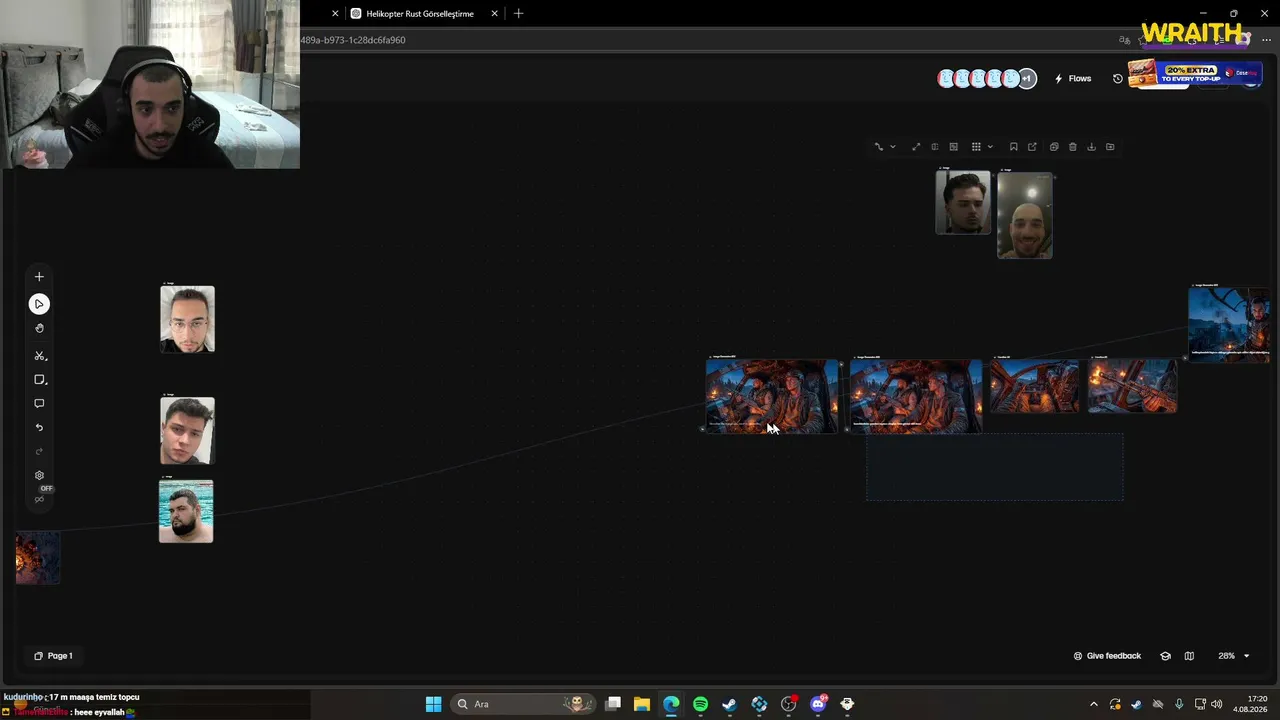Screen dimensions: 1280x720
Task: Open the Flows menu
Action: click(1073, 79)
